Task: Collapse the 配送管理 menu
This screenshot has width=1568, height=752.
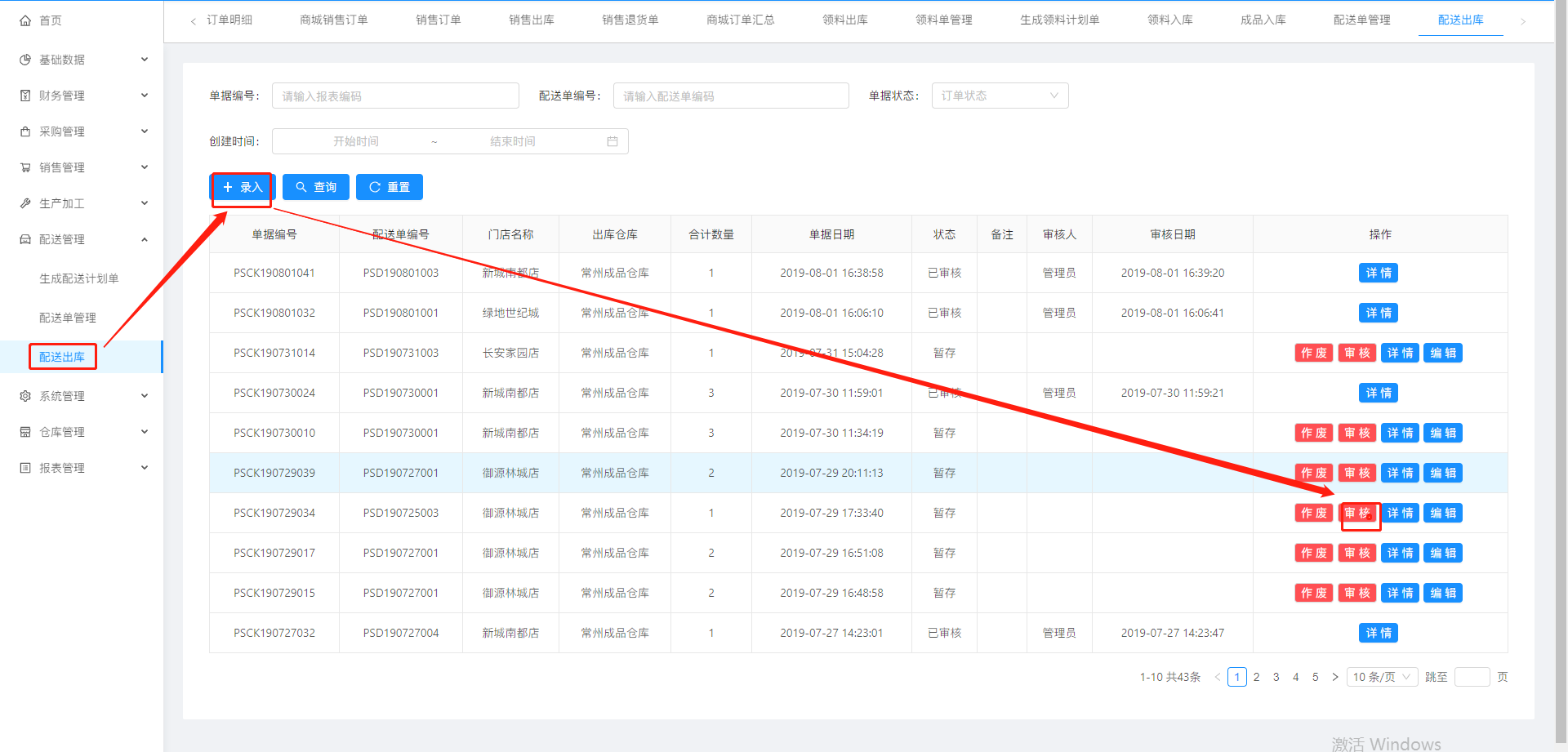Action: 145,239
